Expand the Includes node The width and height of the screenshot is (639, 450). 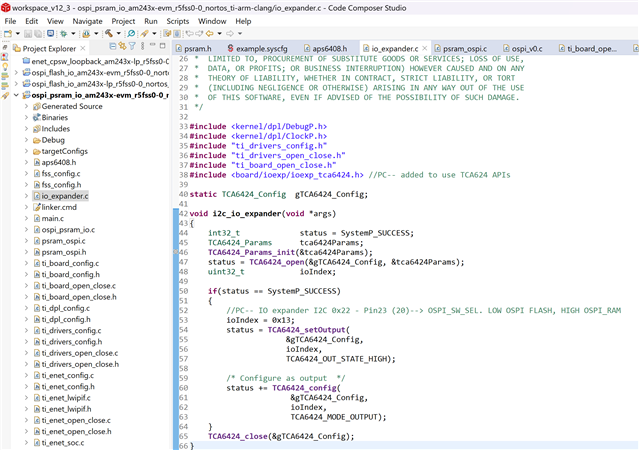click(26, 129)
